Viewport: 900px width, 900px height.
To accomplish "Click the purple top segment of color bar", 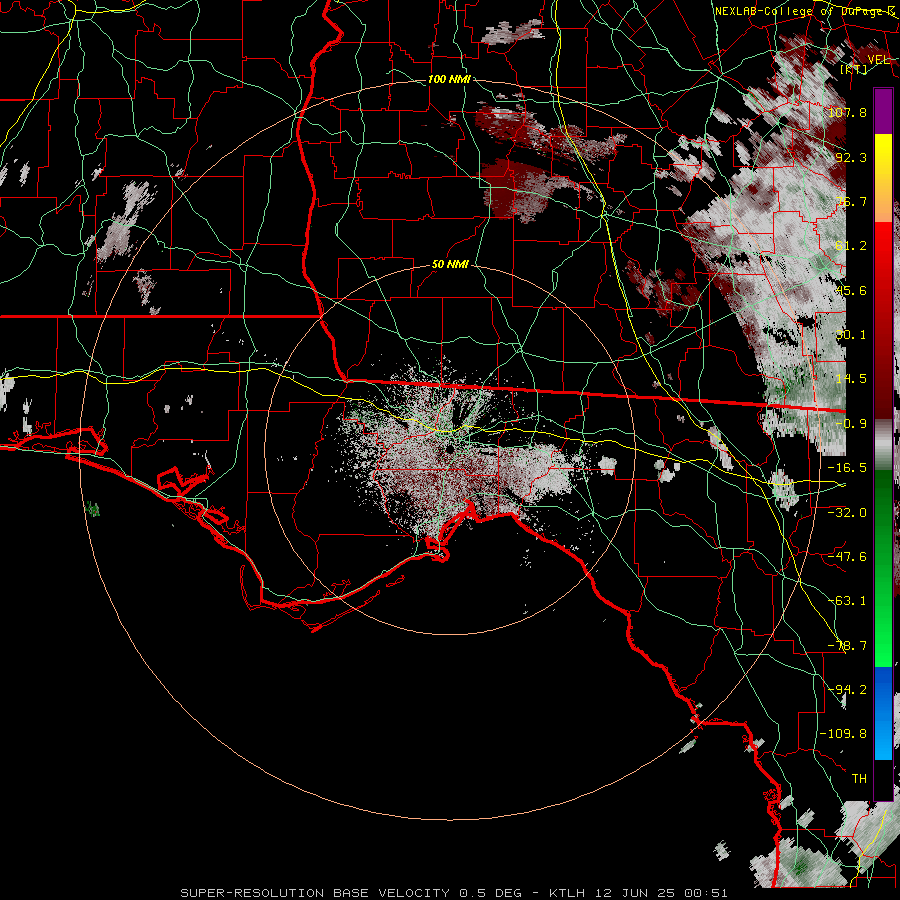I will pos(883,111).
